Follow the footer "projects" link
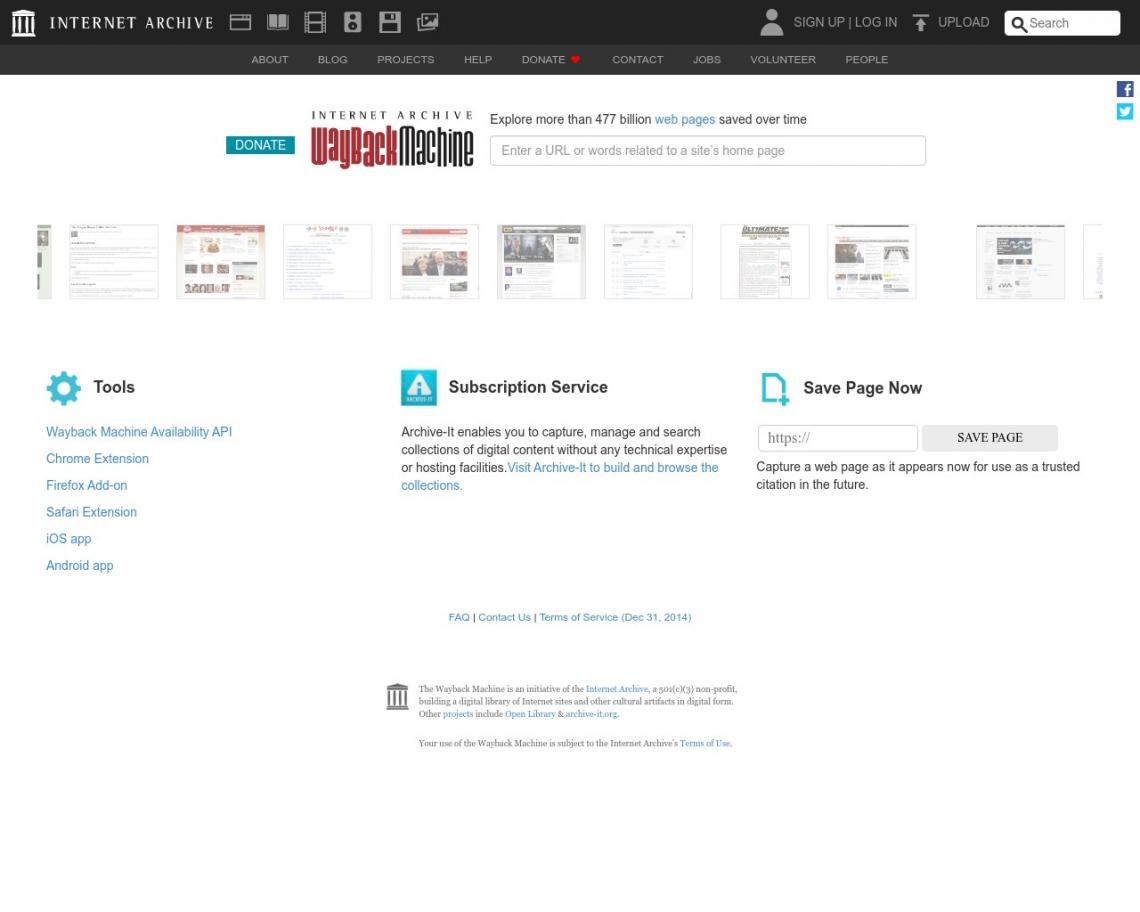The height and width of the screenshot is (912, 1140). [458, 714]
